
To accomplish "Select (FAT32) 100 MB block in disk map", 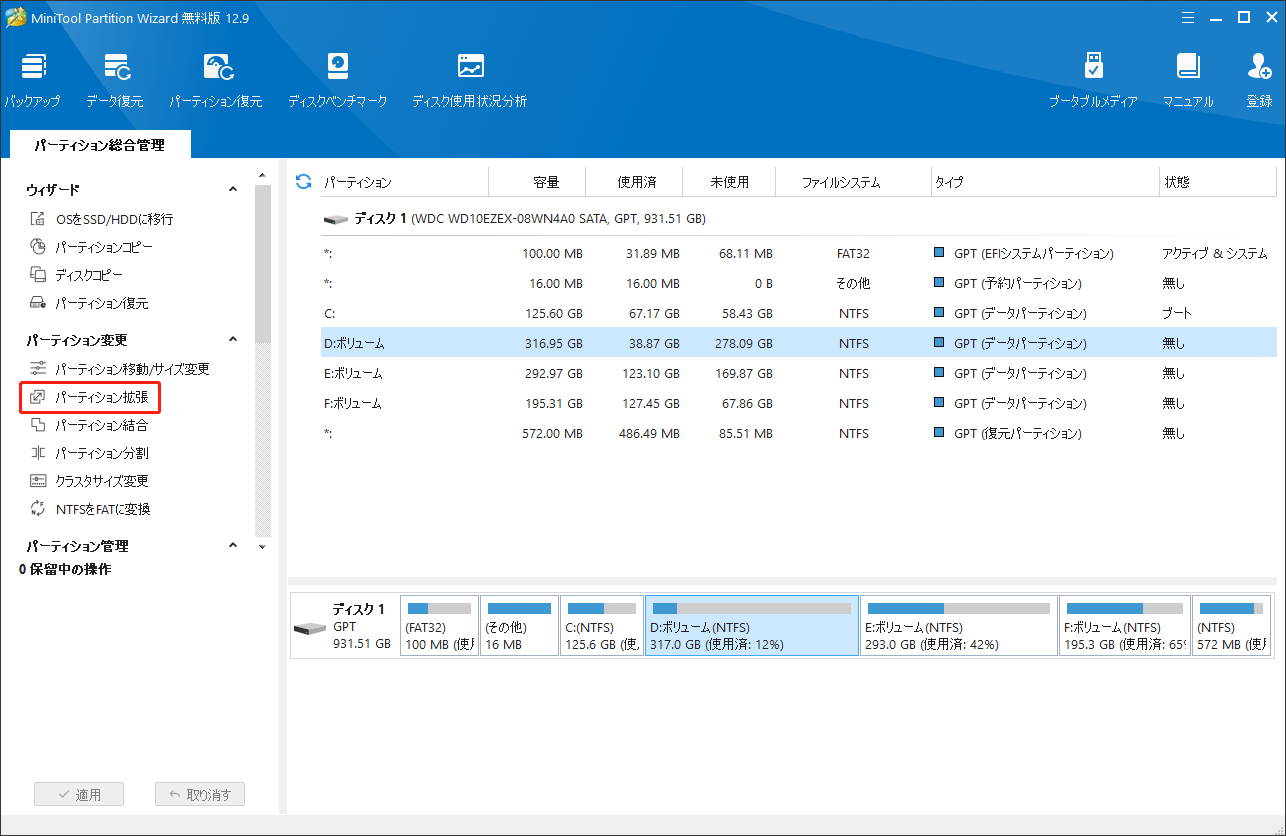I will 439,626.
